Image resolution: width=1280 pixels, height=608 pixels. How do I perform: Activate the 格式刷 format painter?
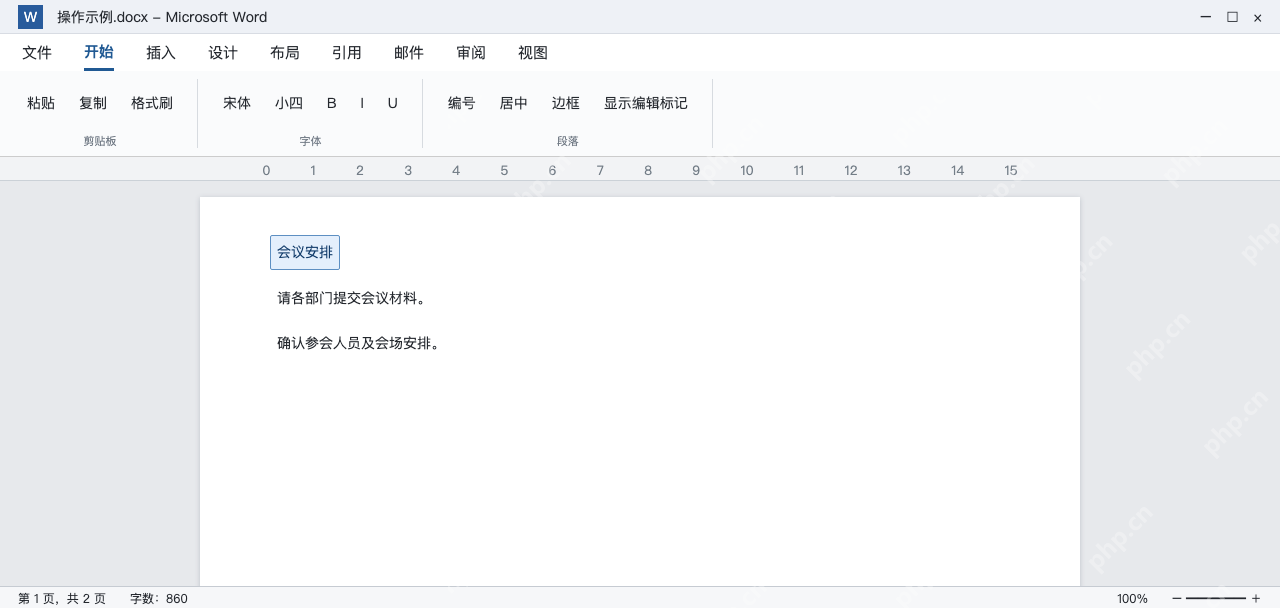coord(152,103)
